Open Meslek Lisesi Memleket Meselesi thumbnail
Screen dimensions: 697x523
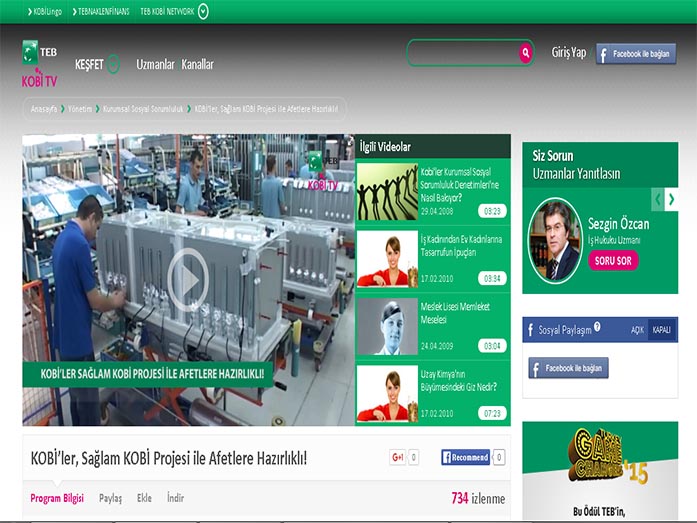point(387,326)
